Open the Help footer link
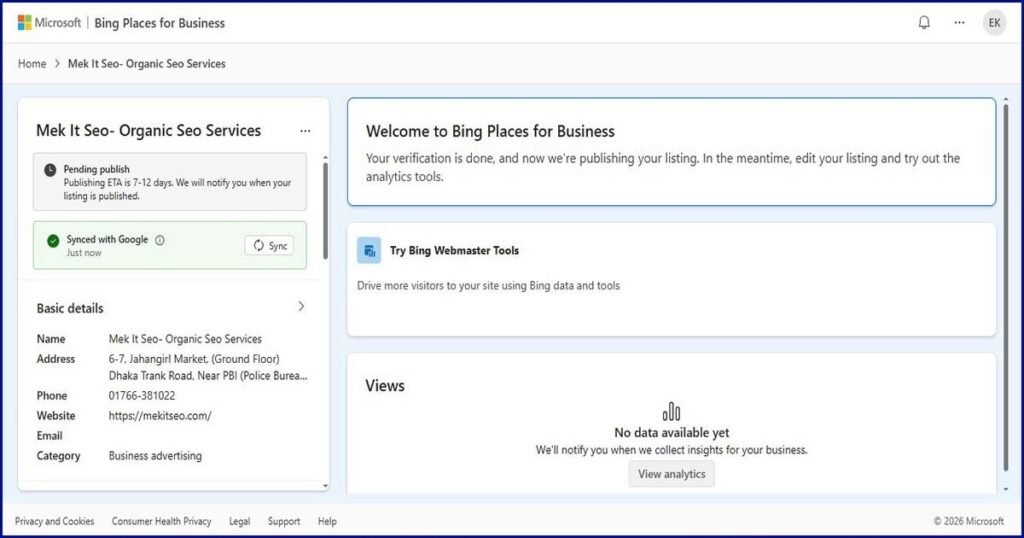The height and width of the screenshot is (538, 1024). 327,521
